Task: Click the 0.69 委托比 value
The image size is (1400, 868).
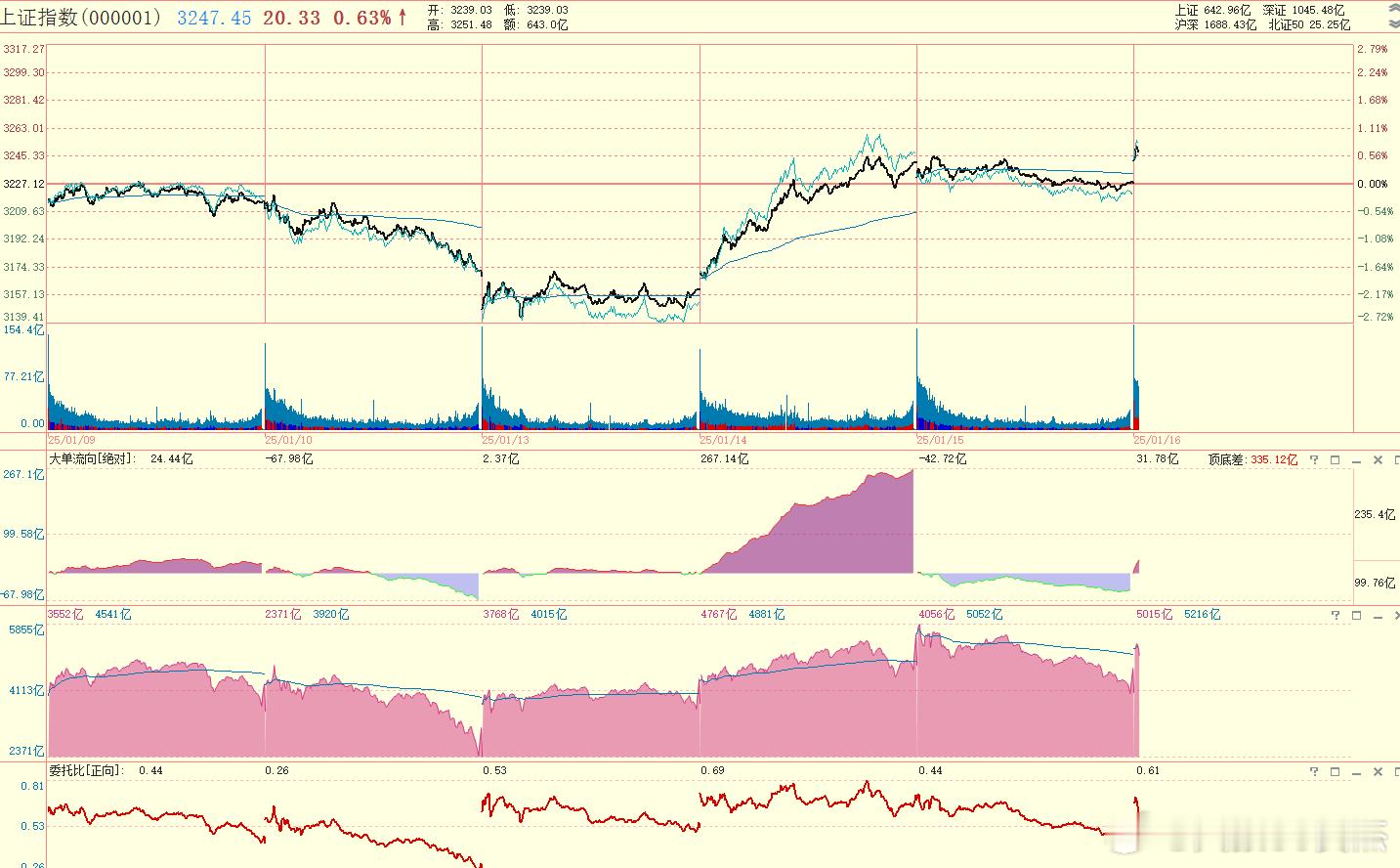Action: (x=712, y=770)
